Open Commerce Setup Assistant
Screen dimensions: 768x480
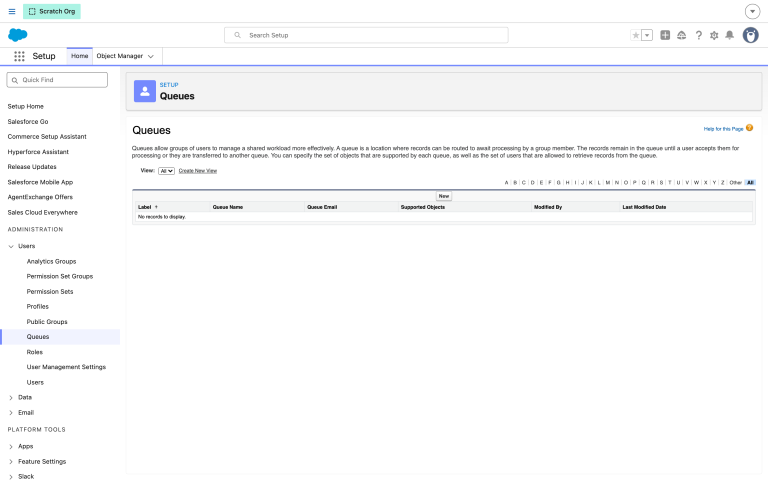[47, 137]
